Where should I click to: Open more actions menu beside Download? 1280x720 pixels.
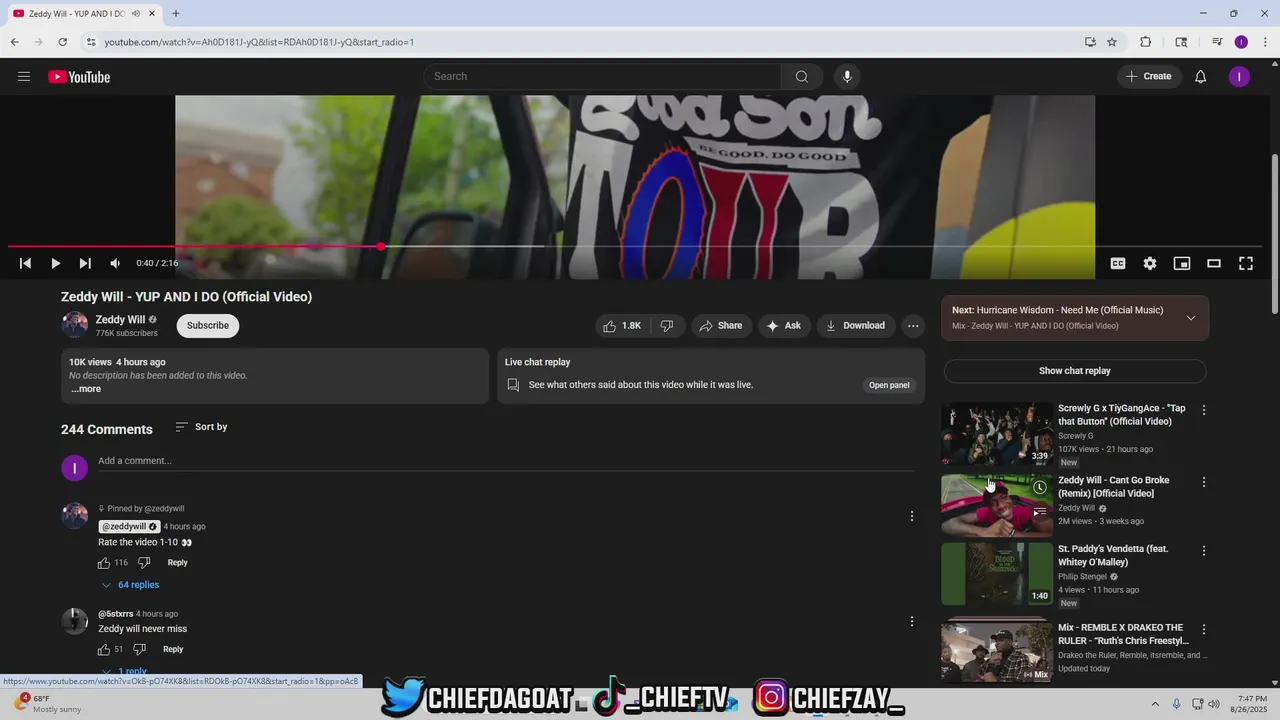tap(913, 326)
